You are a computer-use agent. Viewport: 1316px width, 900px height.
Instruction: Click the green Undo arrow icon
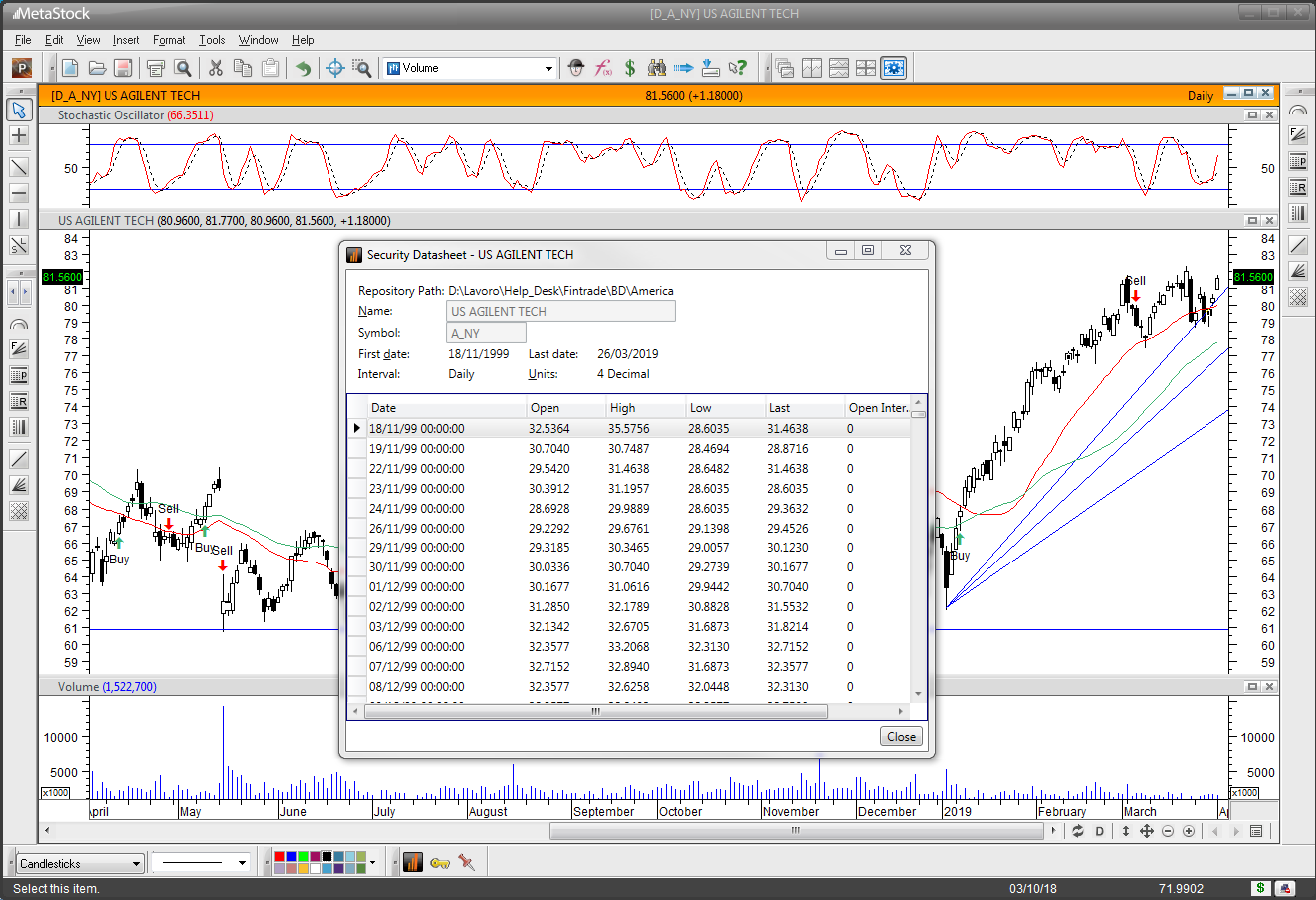(303, 68)
